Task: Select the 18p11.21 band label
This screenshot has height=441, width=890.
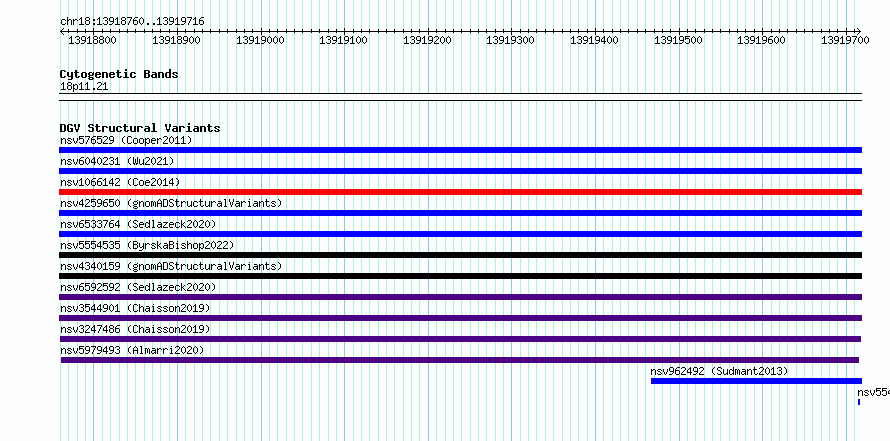Action: [x=84, y=87]
